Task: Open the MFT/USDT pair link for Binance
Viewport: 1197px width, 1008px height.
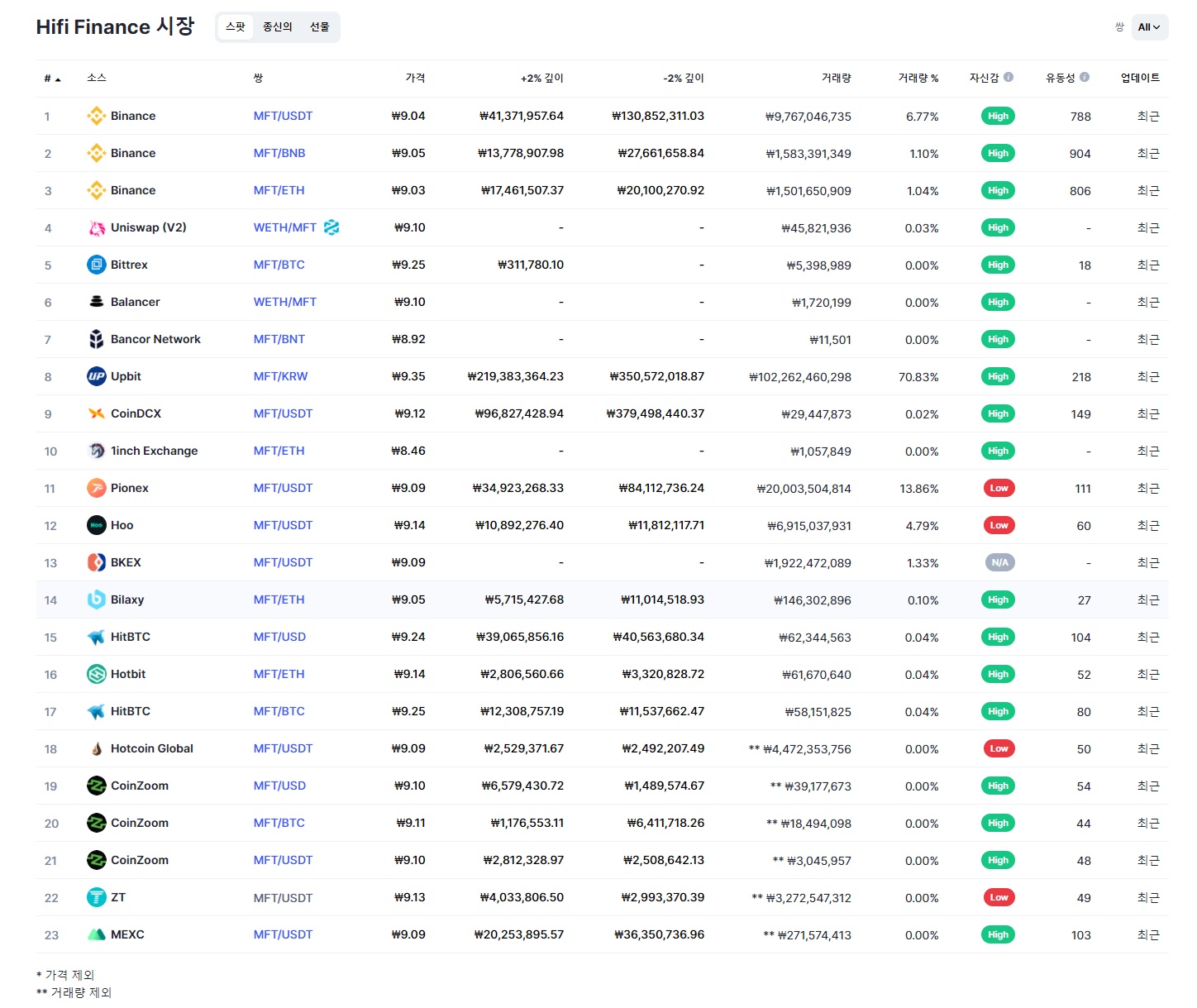Action: 283,116
